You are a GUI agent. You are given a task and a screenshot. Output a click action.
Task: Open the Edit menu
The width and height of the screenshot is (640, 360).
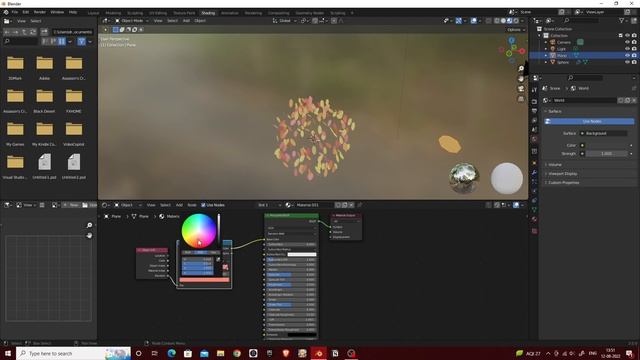[x=26, y=12]
